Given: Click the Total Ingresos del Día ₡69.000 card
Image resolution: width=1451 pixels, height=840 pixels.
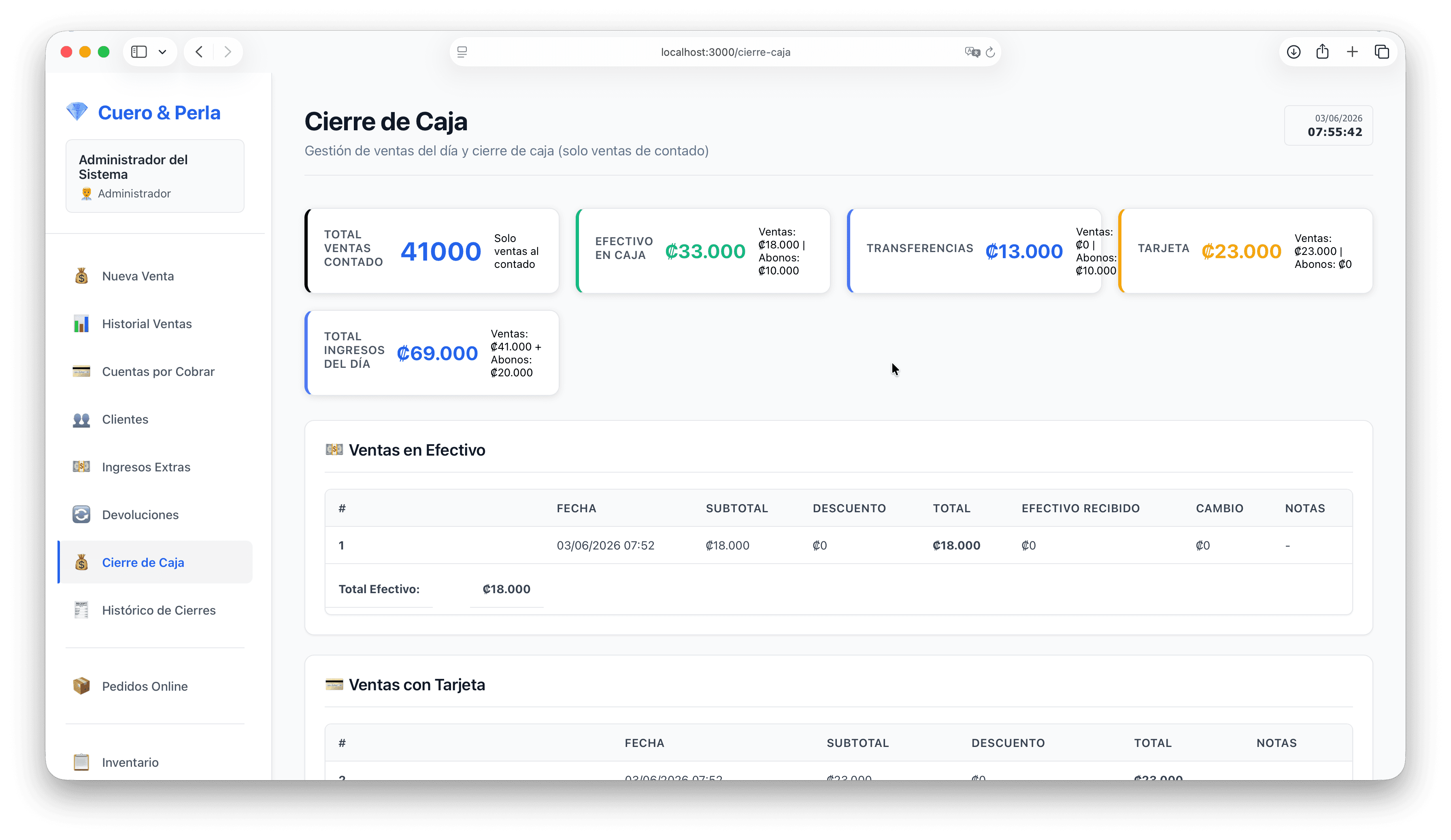Looking at the screenshot, I should pos(432,353).
